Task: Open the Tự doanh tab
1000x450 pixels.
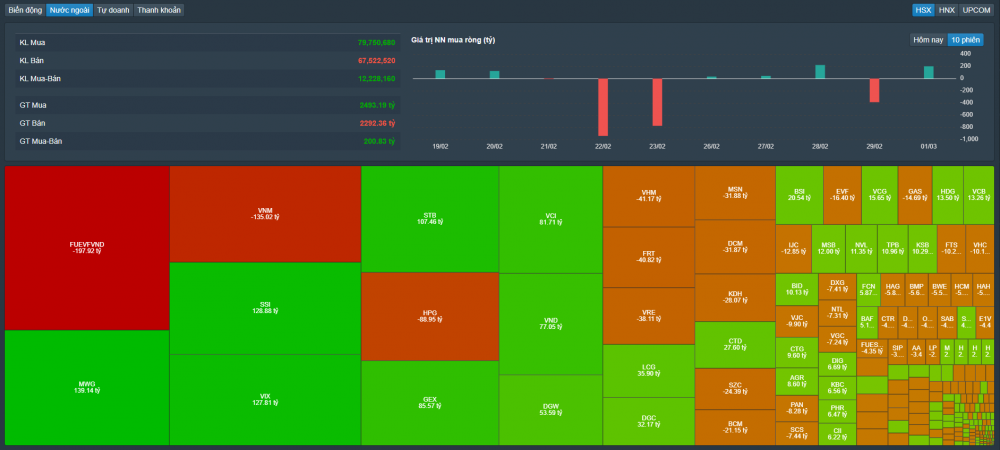Action: pyautogui.click(x=114, y=10)
